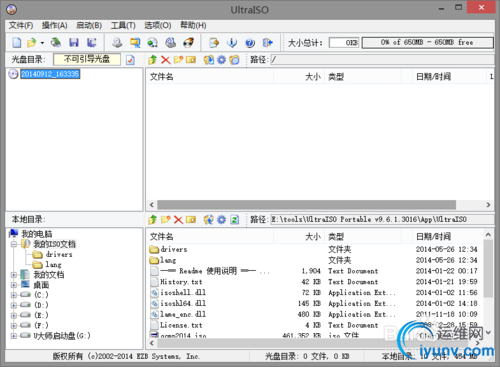Click the local 路径 path field
Screen dimensions: 500x367
(382, 220)
